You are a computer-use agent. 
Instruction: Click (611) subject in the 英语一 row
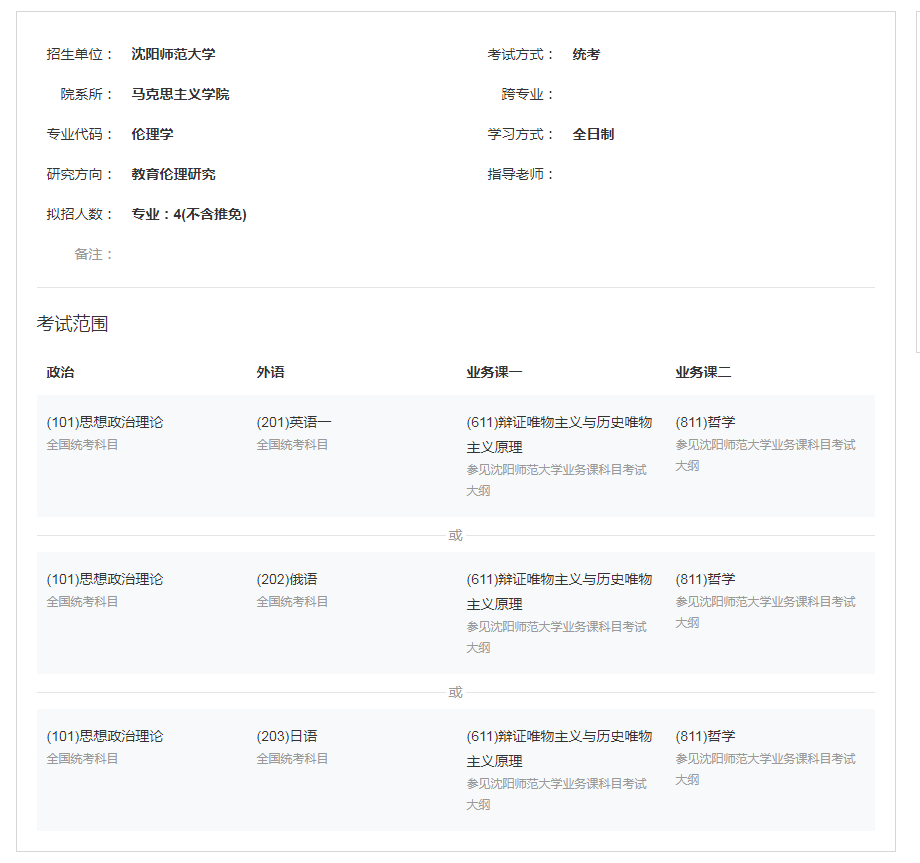coord(558,434)
